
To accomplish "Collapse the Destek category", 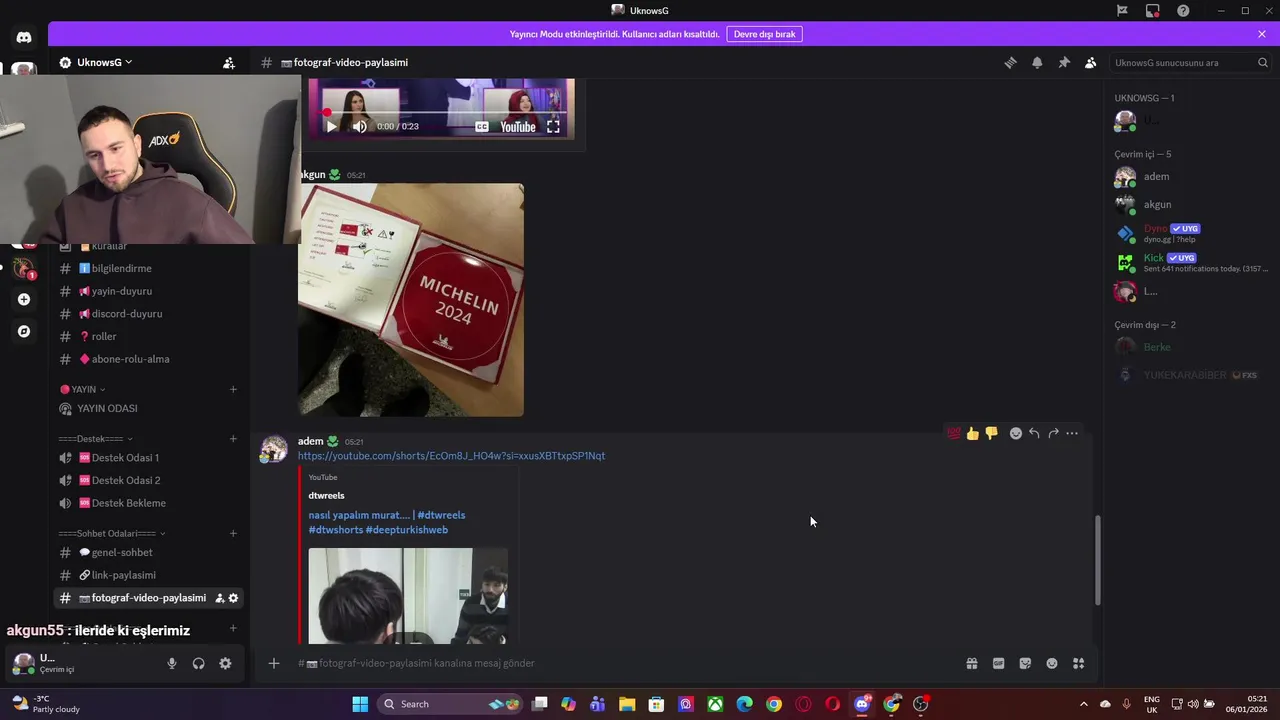I will 95,438.
